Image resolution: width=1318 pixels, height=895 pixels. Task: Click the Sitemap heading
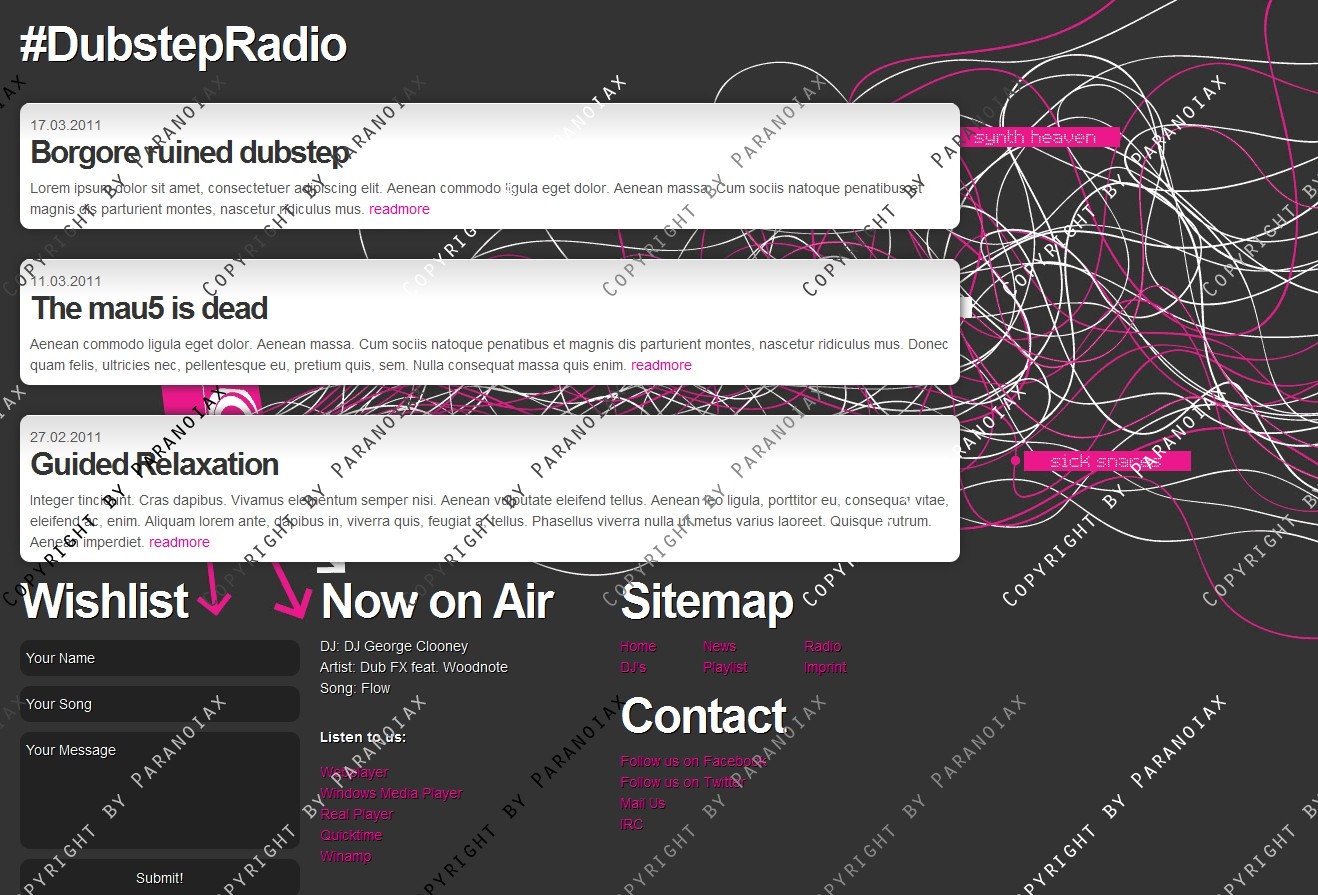[707, 602]
